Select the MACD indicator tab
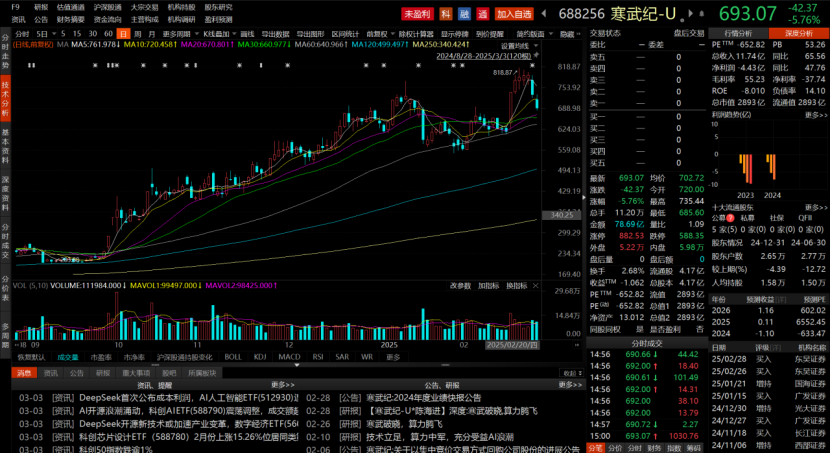Image resolution: width=831 pixels, height=453 pixels. click(288, 356)
